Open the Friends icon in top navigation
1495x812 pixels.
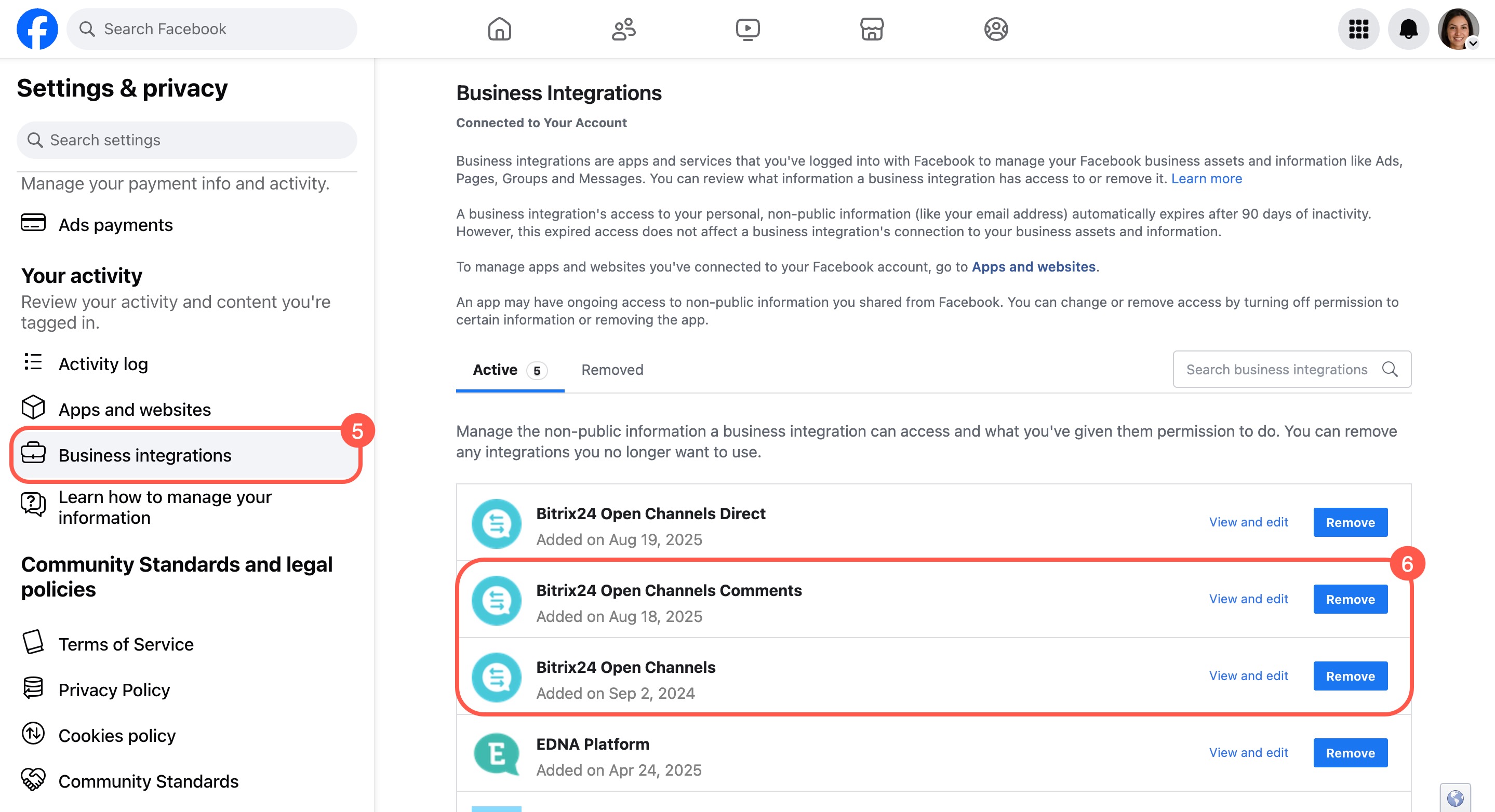tap(623, 29)
